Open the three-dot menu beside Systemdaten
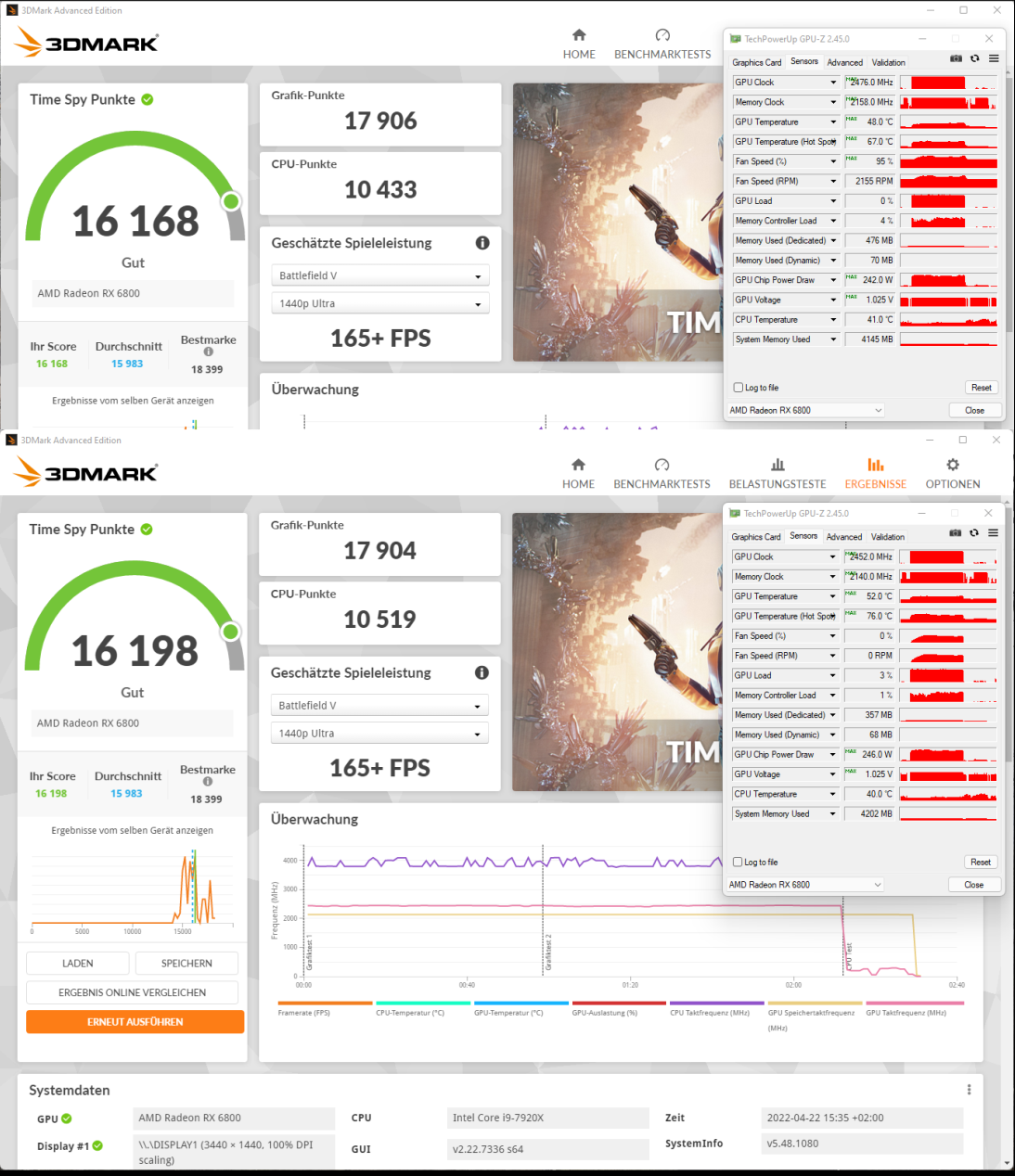 (969, 1090)
